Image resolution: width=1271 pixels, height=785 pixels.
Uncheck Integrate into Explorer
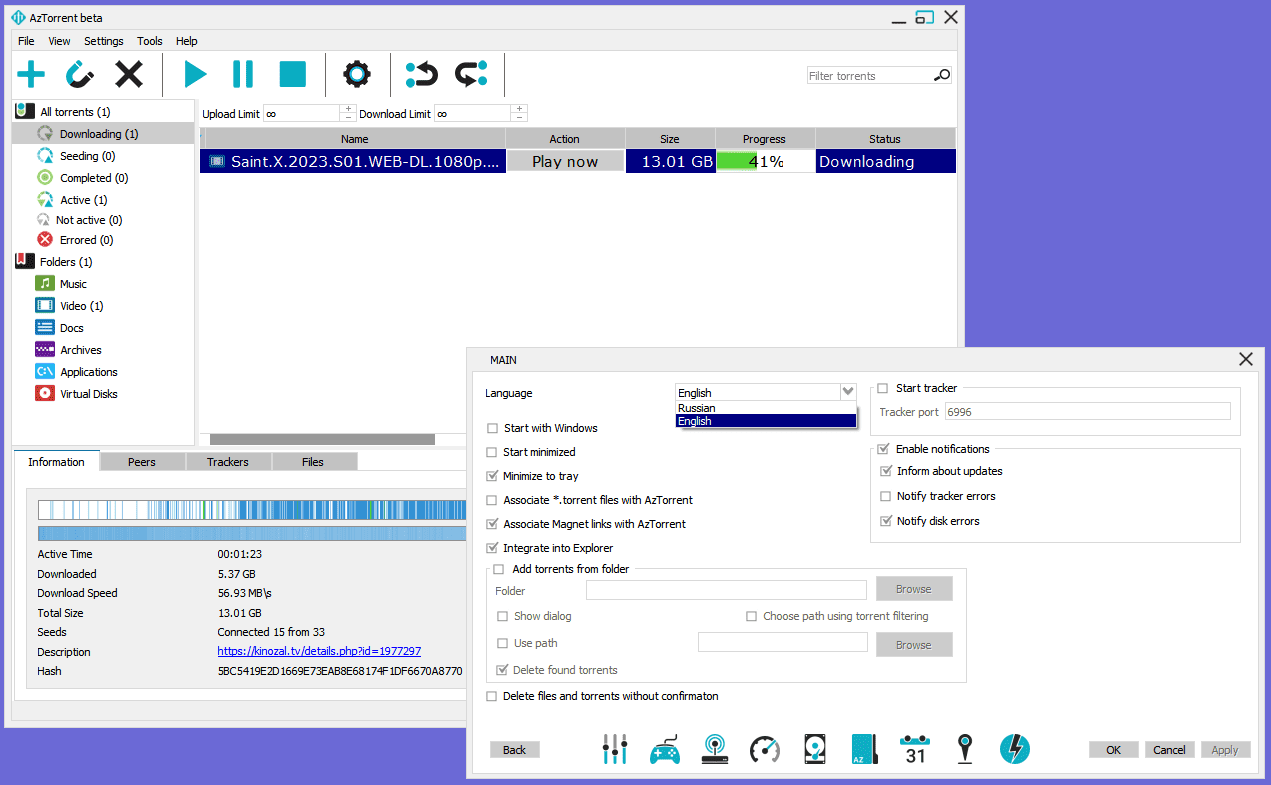click(492, 548)
